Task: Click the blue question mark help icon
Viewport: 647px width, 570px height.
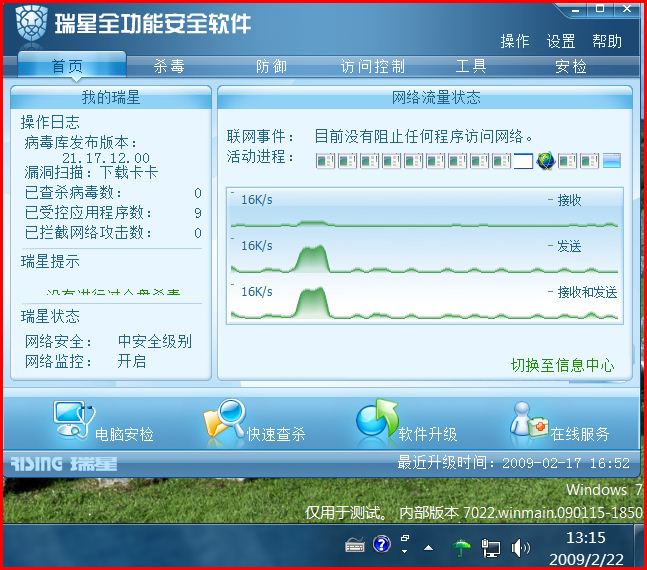Action: tap(382, 544)
